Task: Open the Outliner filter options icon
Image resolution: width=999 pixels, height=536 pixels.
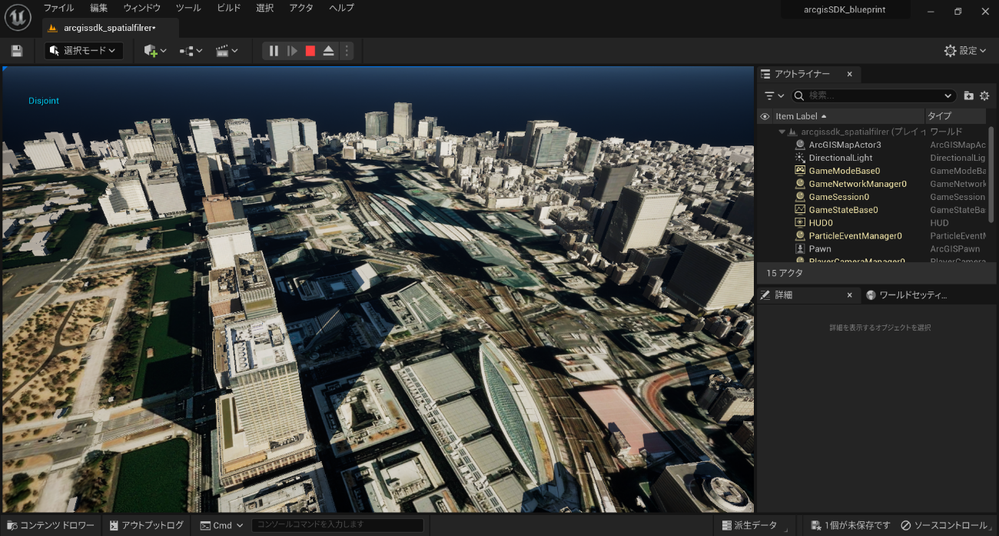Action: tap(773, 96)
